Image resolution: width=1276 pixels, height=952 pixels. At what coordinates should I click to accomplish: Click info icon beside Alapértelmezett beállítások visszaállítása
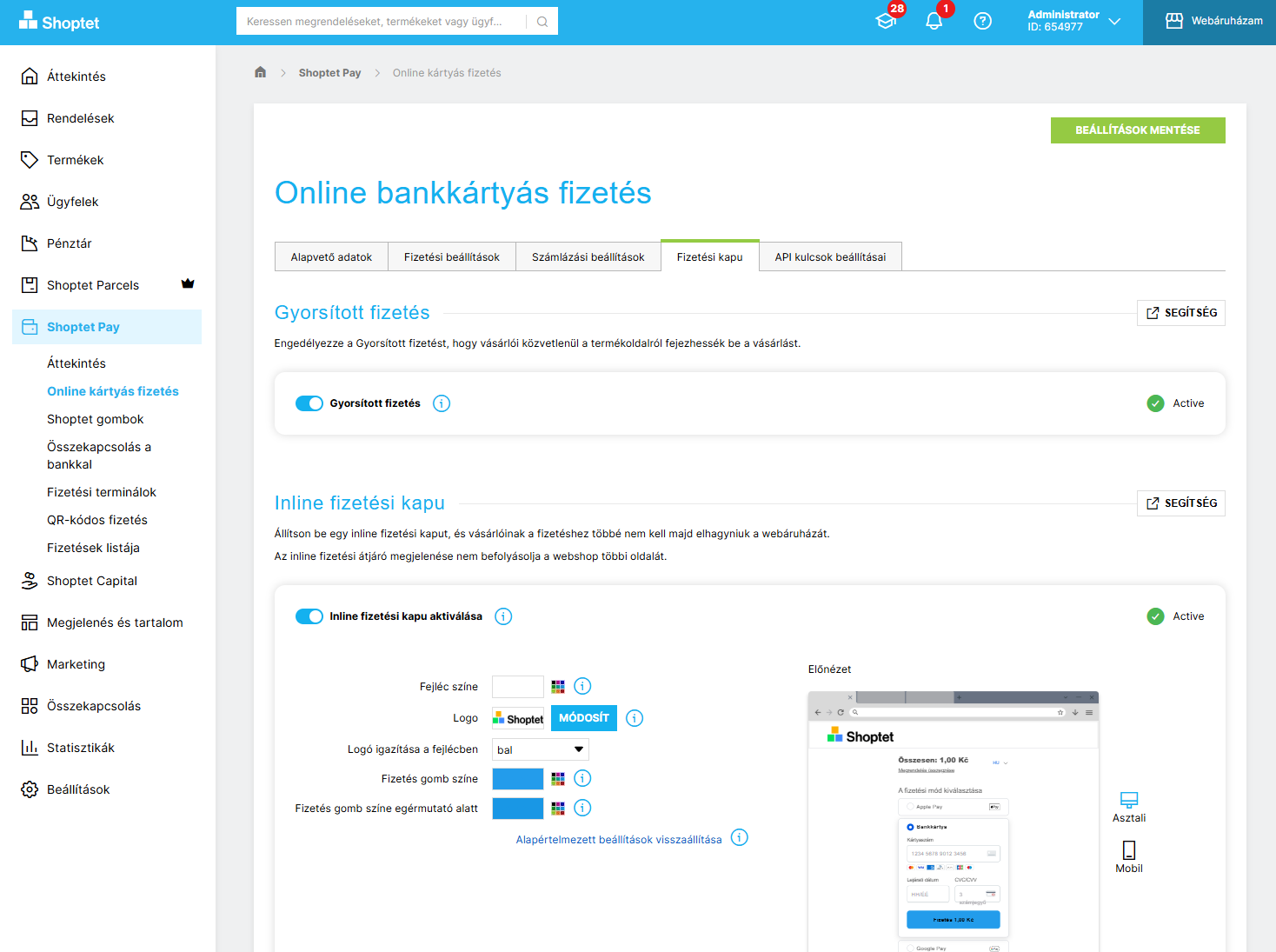pyautogui.click(x=739, y=837)
